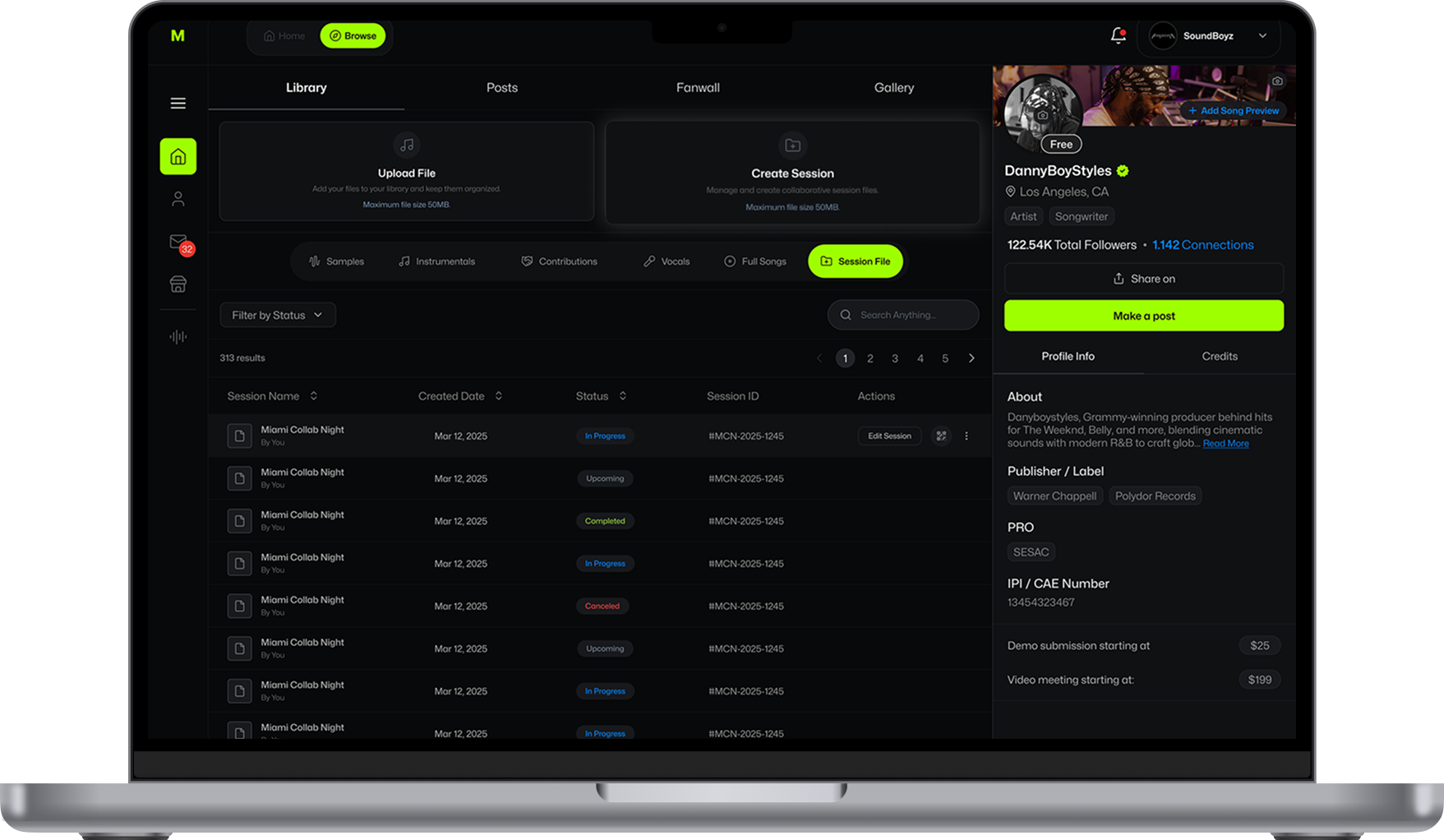Click Read More link in About
Screen dimensions: 1444x840
1225,444
